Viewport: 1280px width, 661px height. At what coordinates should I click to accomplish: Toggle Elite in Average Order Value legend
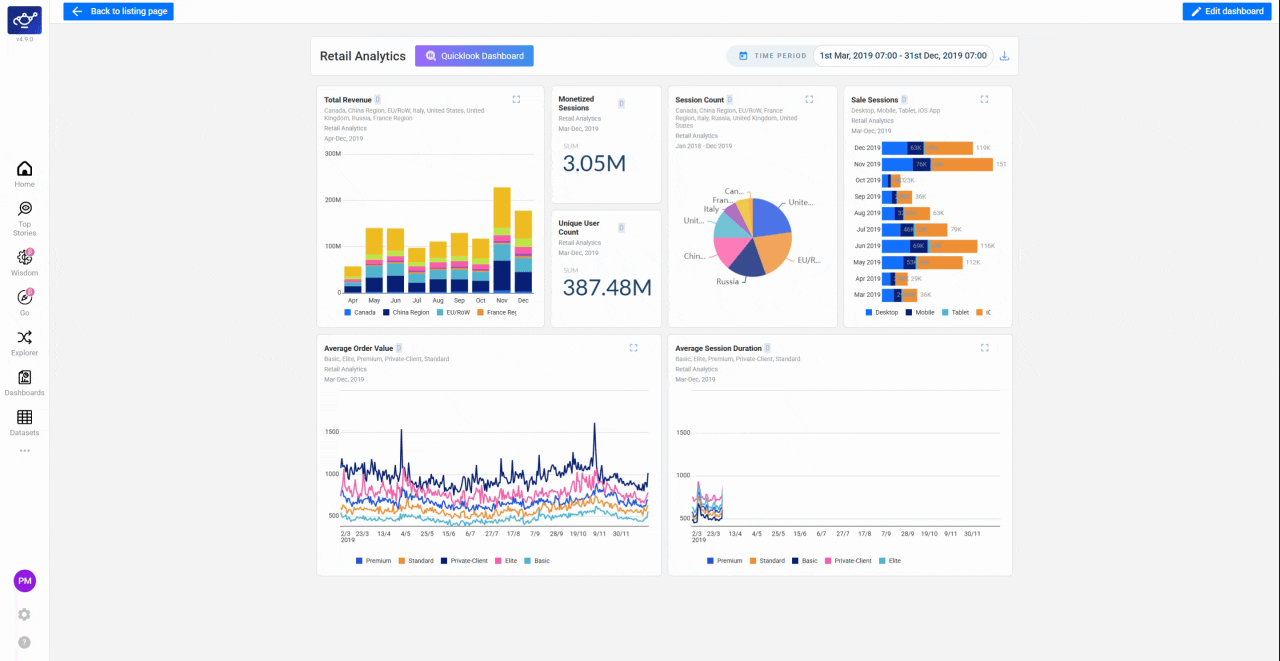click(x=506, y=561)
